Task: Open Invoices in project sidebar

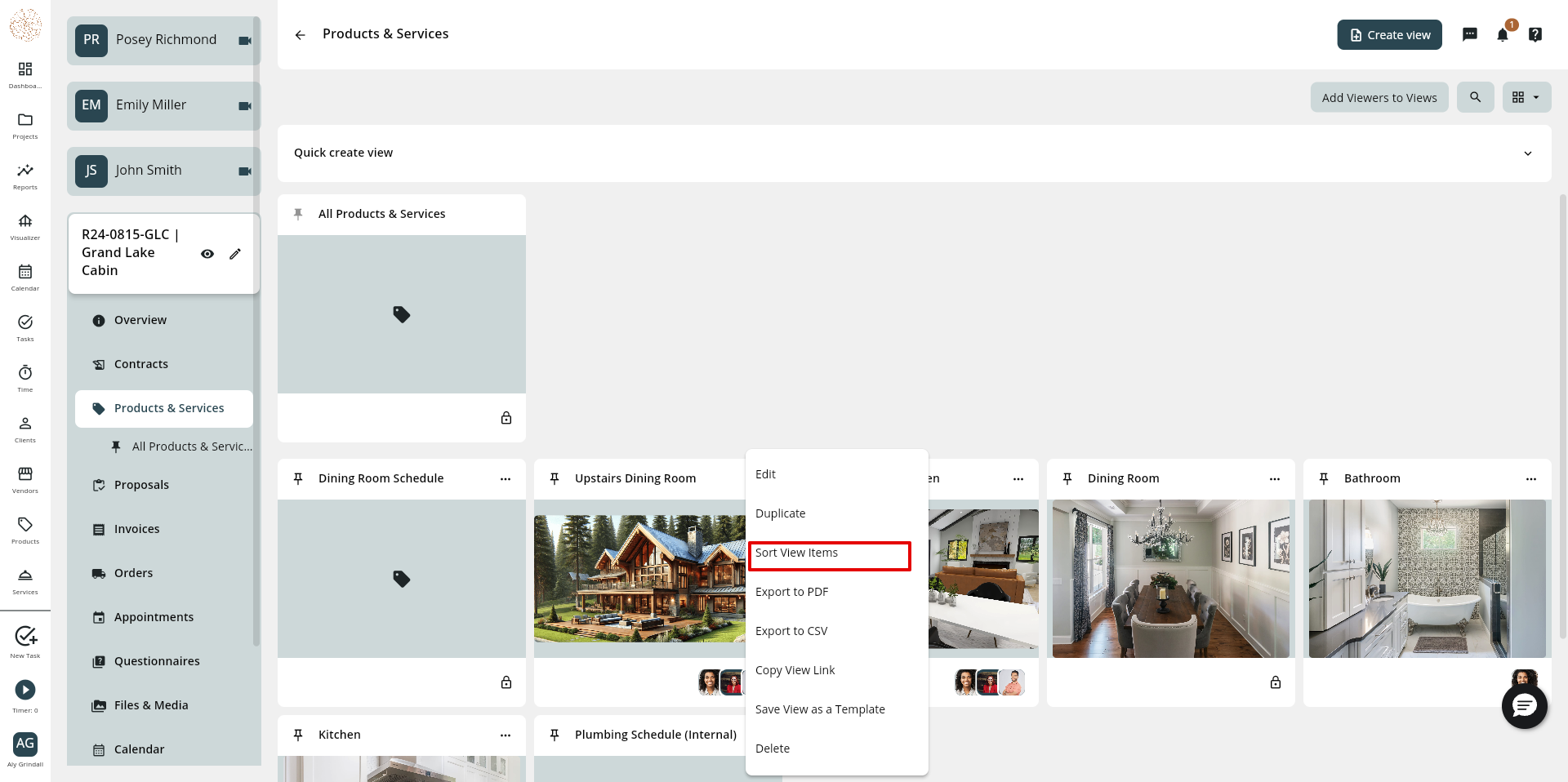Action: tap(163, 529)
